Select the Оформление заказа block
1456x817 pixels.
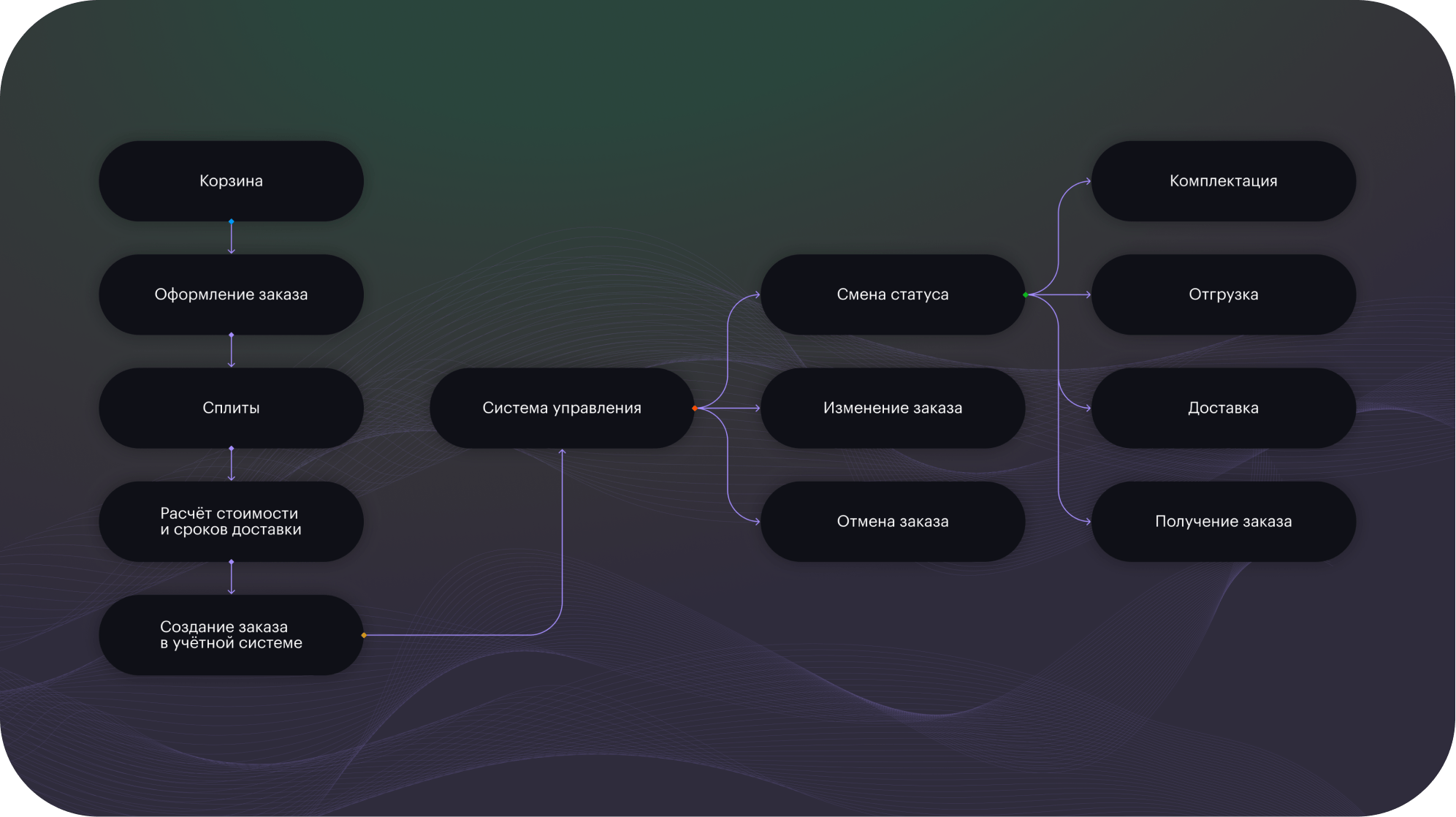coord(231,294)
